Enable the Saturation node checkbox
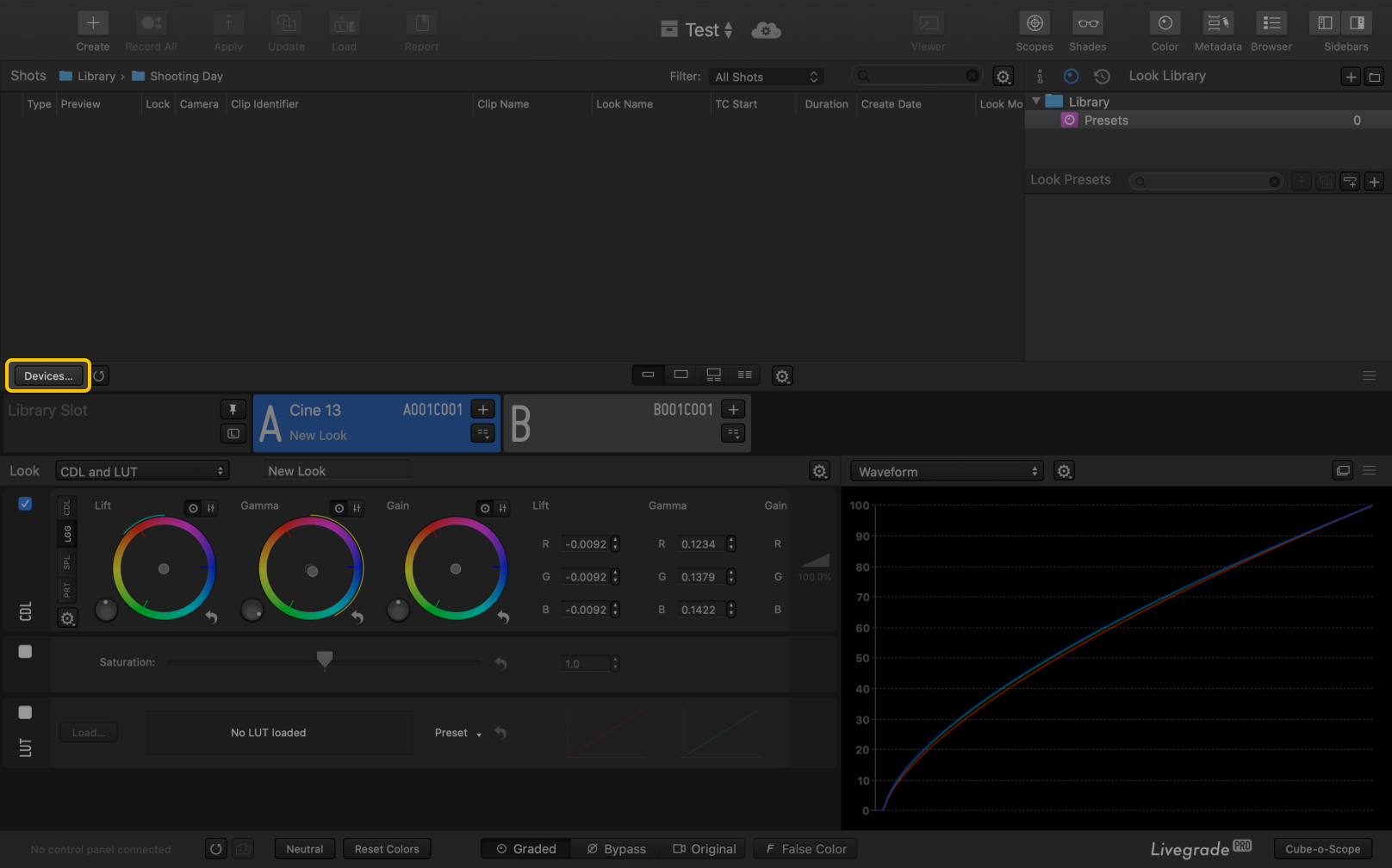The width and height of the screenshot is (1392, 868). pyautogui.click(x=25, y=652)
